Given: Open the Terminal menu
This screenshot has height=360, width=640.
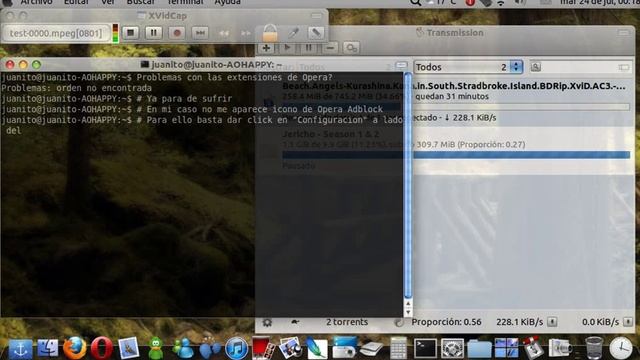Looking at the screenshot, I should coord(185,2).
